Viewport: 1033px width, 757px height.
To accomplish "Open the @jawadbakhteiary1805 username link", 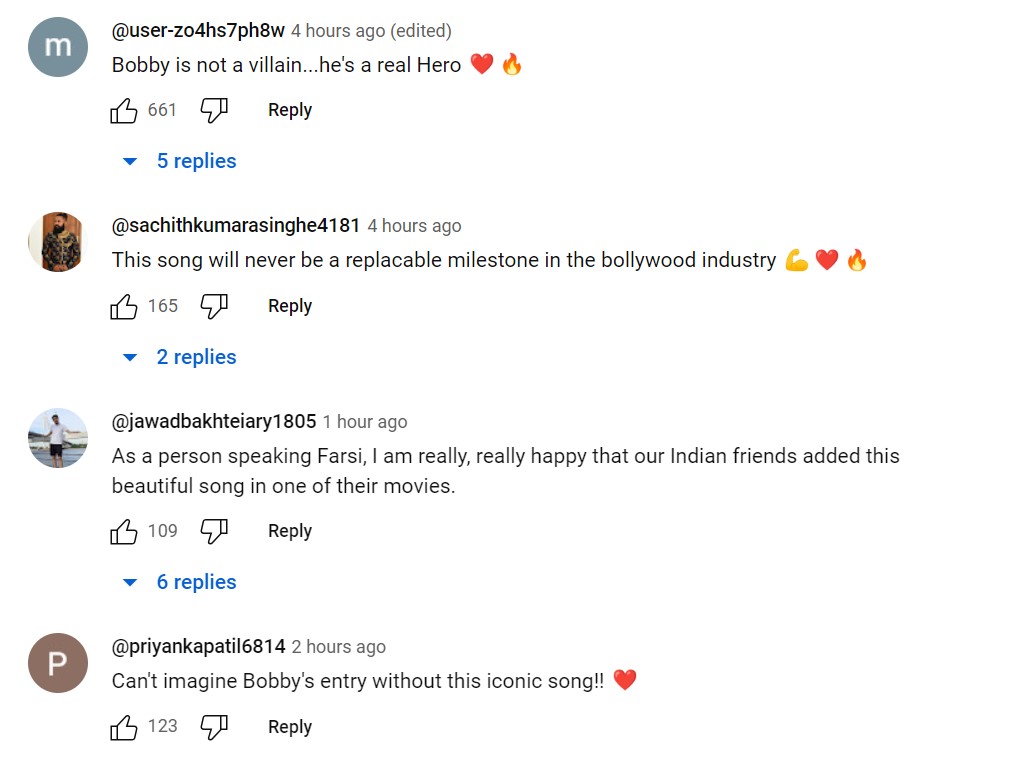I will click(x=214, y=421).
